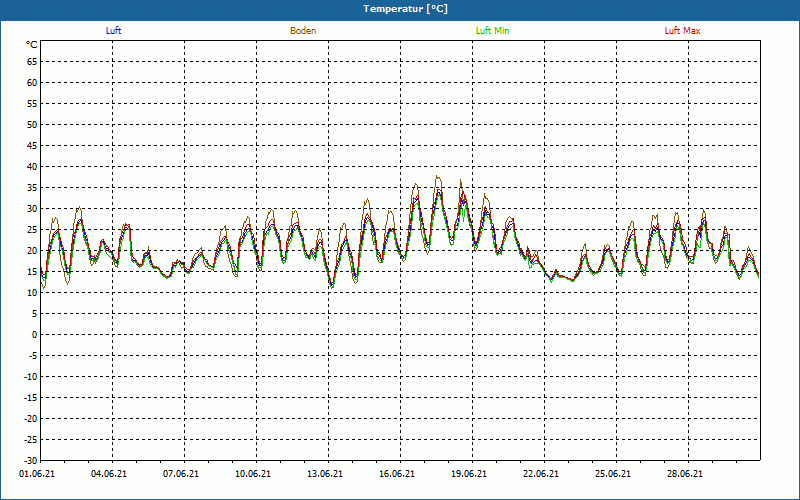
Task: Click the 25.06.21 date label
Action: (613, 474)
